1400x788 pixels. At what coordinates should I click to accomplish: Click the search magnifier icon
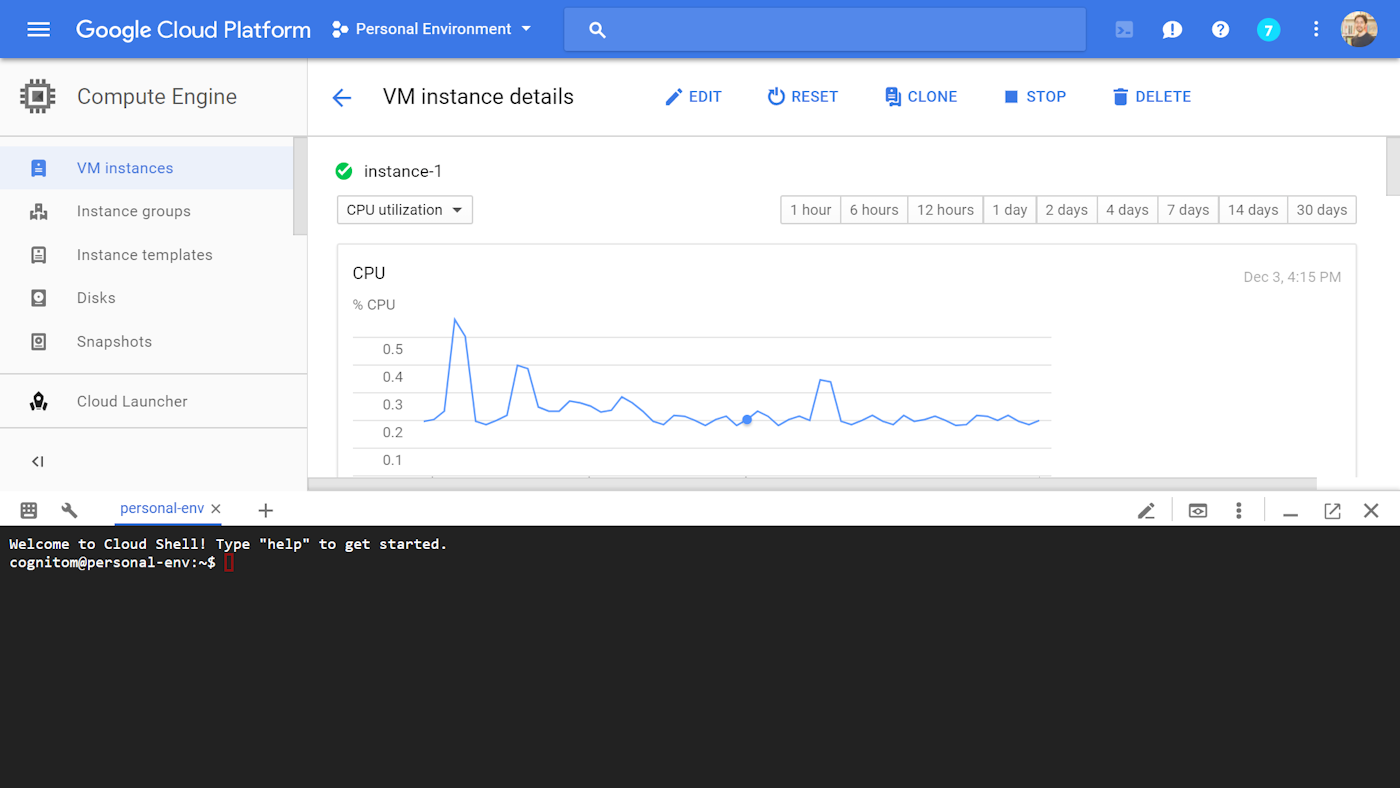[x=598, y=30]
